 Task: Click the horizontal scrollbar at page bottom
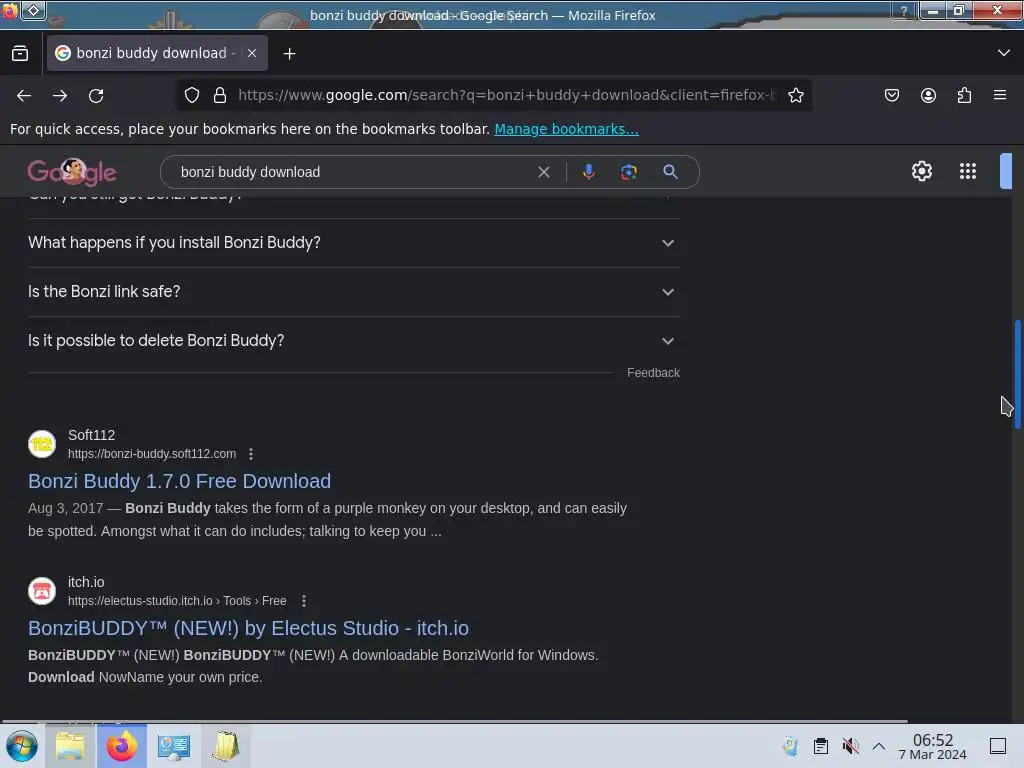coord(455,721)
